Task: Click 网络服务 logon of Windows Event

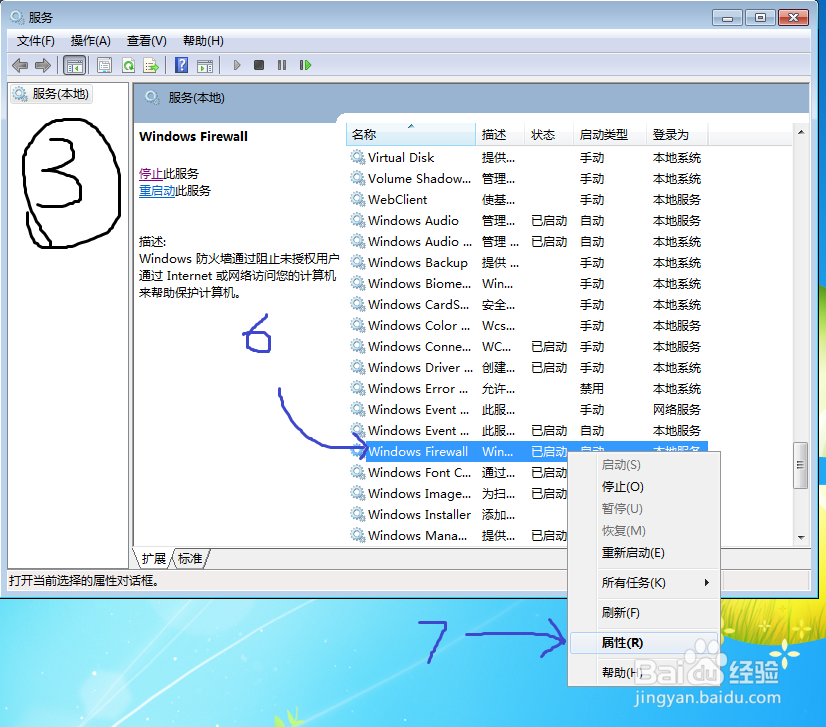Action: pos(677,409)
